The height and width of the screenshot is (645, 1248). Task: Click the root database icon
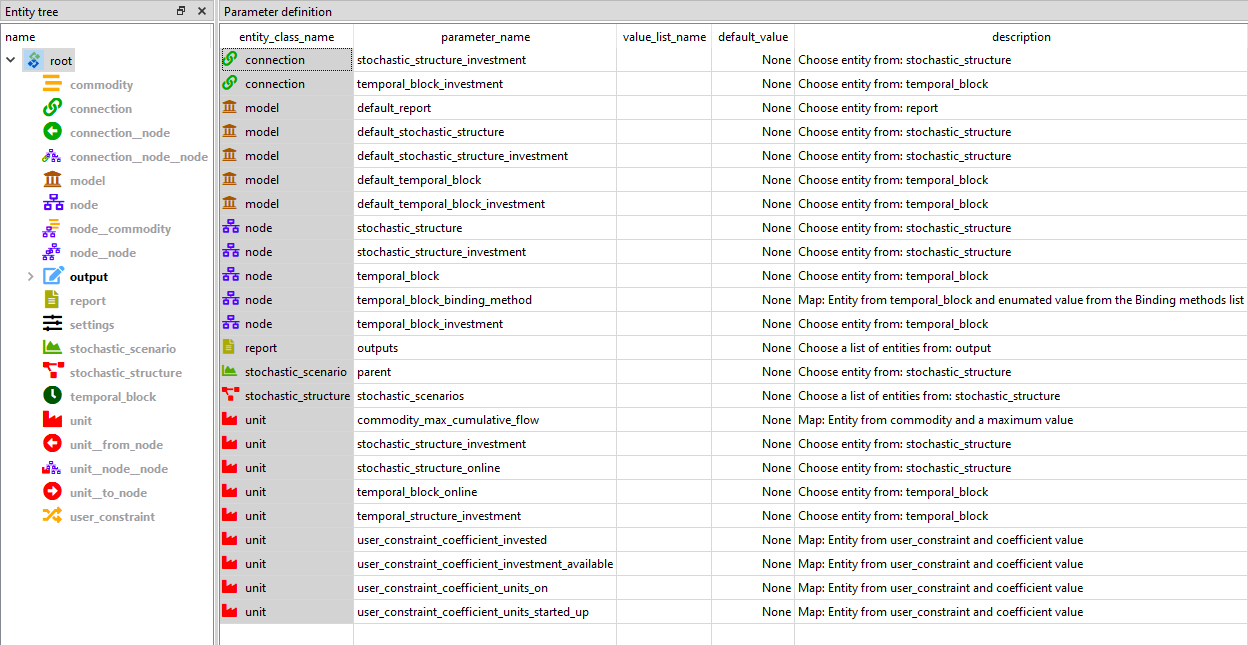pos(34,61)
